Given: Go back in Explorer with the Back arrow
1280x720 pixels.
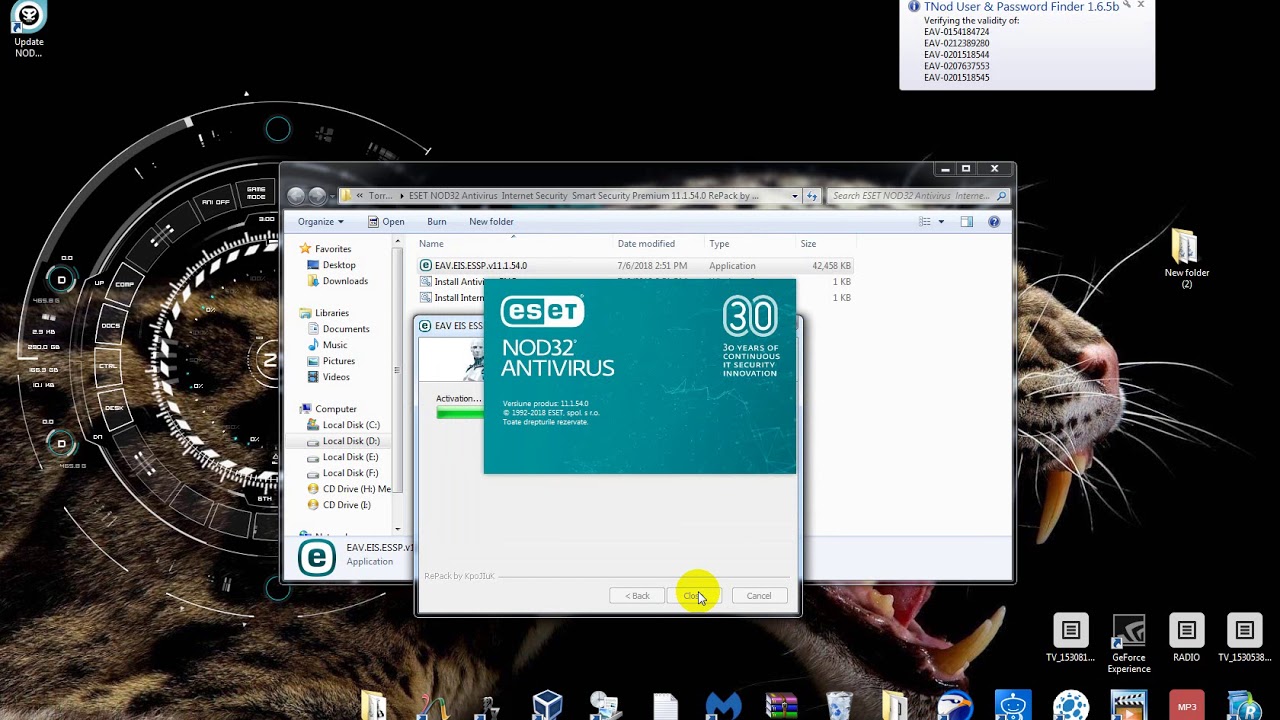Looking at the screenshot, I should (x=296, y=195).
